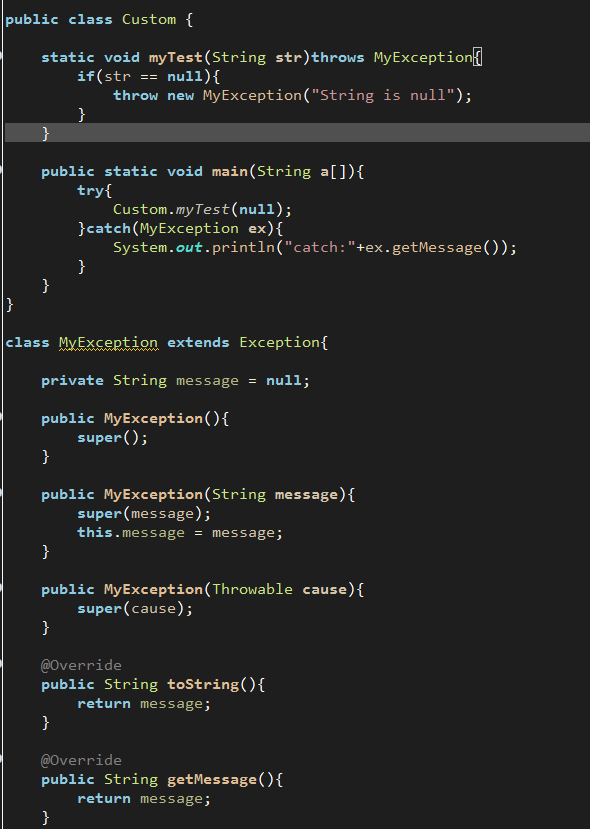Click italic 'out' in System.out

[189, 248]
